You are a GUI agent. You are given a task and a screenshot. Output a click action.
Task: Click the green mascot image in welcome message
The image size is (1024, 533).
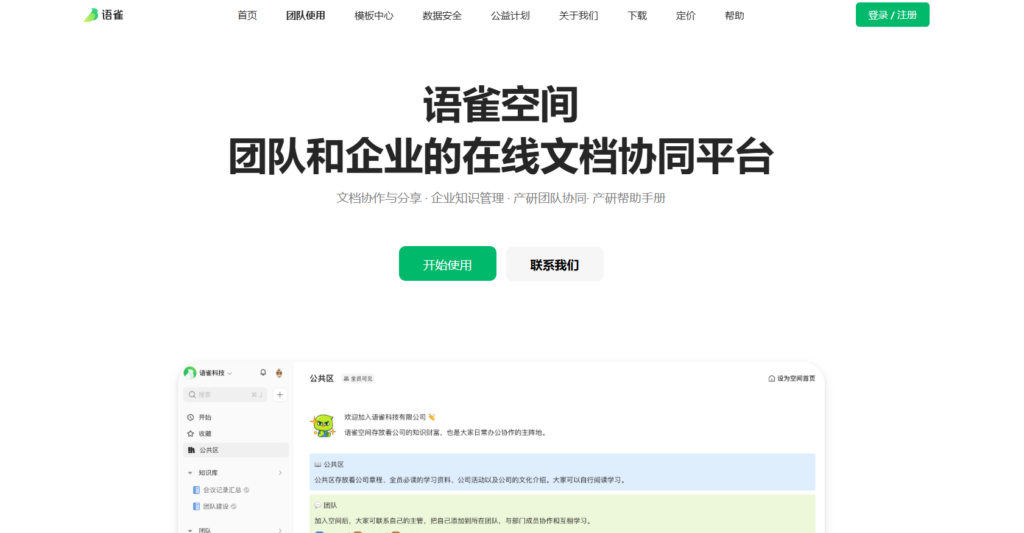tap(322, 425)
